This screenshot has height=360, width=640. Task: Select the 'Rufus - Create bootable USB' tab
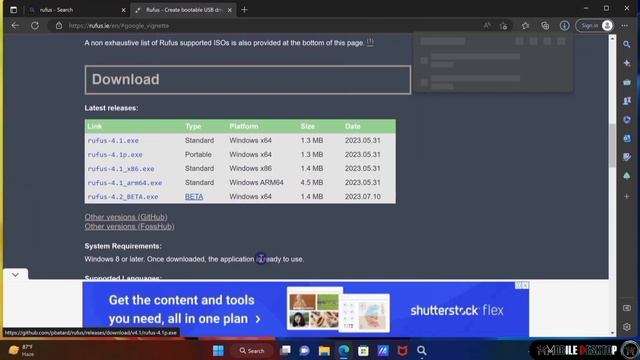pyautogui.click(x=183, y=10)
